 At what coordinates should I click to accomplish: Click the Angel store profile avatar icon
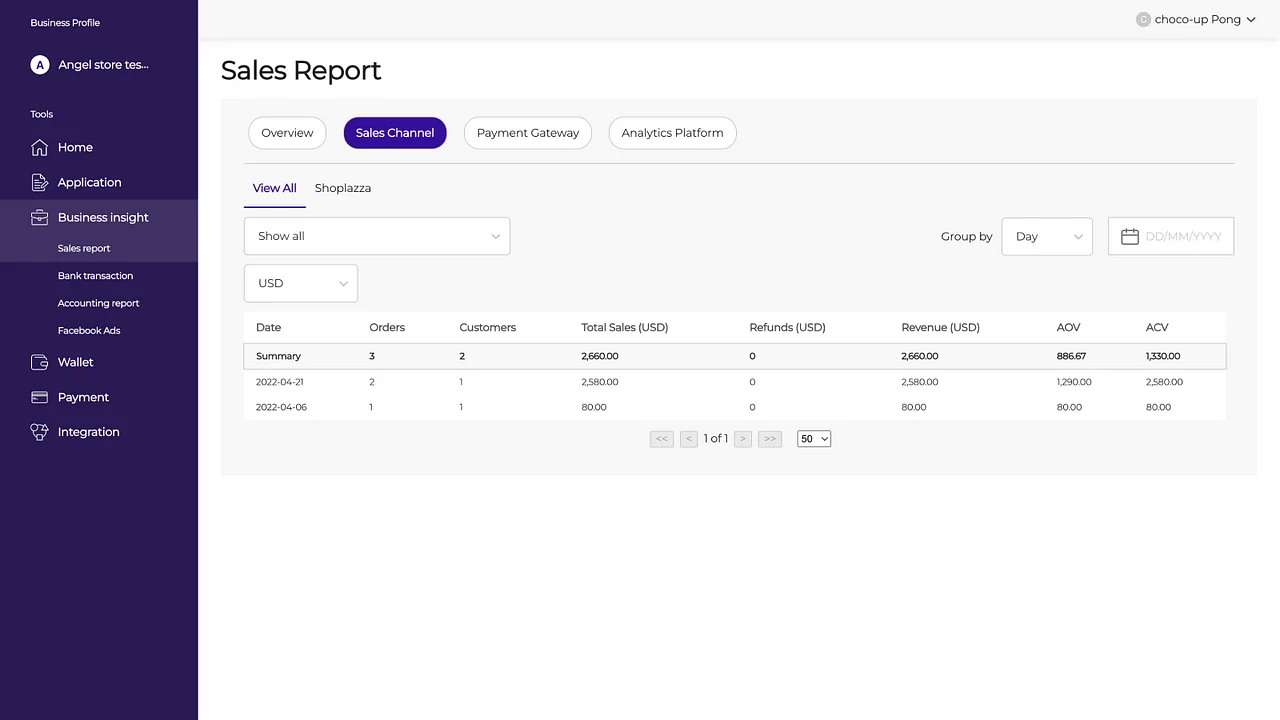pyautogui.click(x=40, y=64)
